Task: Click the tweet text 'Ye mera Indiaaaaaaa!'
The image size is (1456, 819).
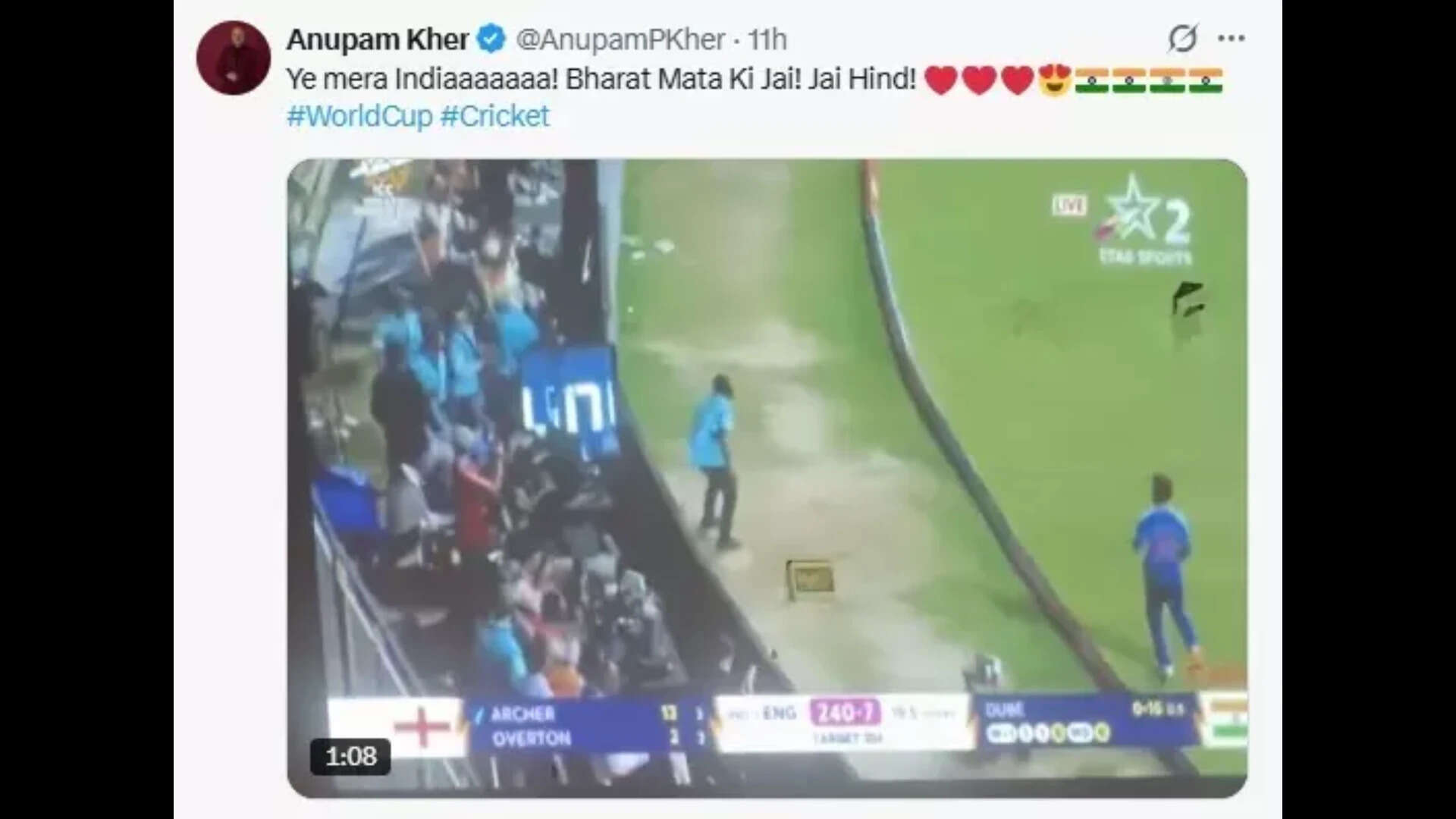Action: (422, 79)
